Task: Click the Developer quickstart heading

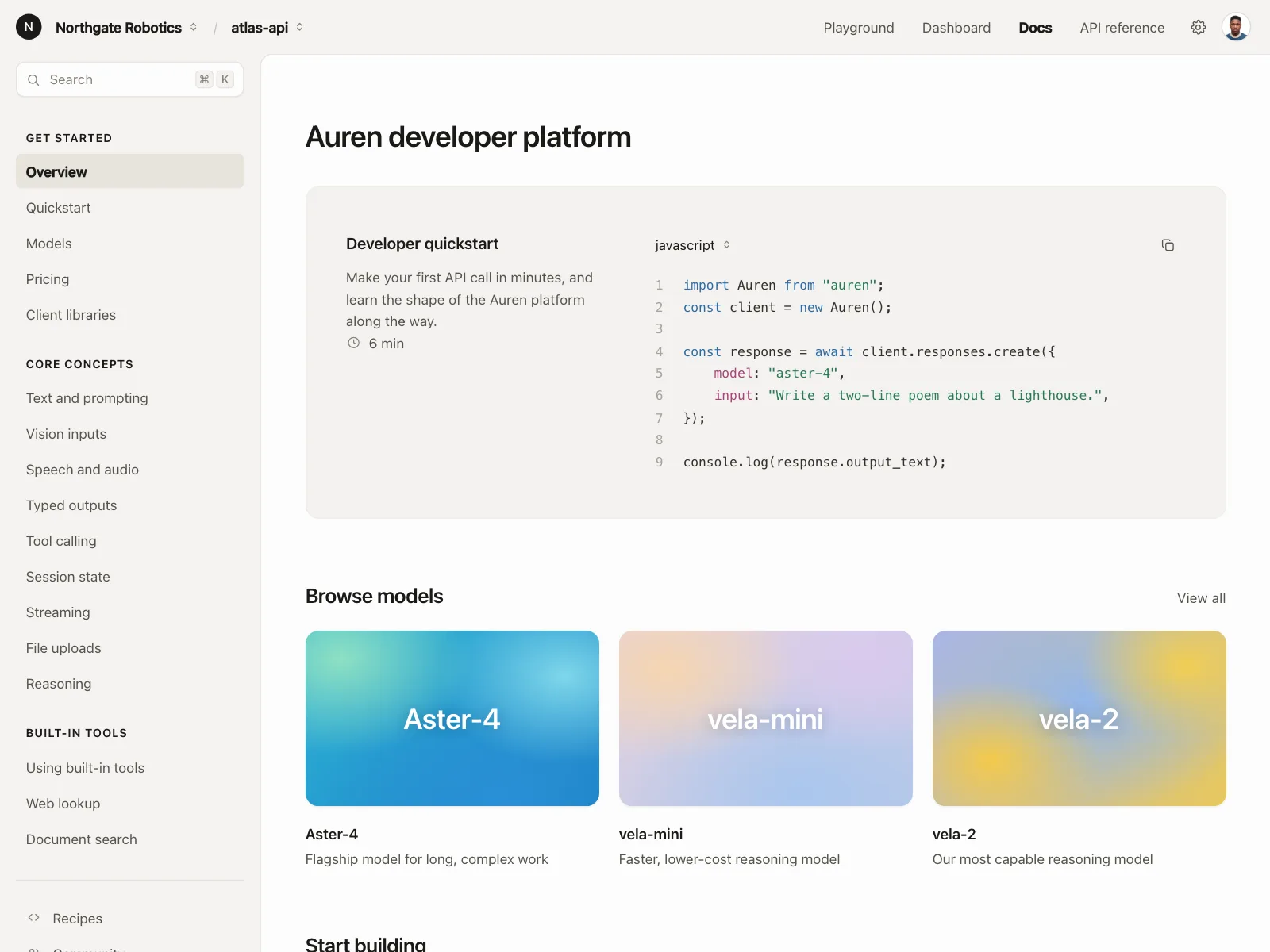Action: pyautogui.click(x=422, y=244)
